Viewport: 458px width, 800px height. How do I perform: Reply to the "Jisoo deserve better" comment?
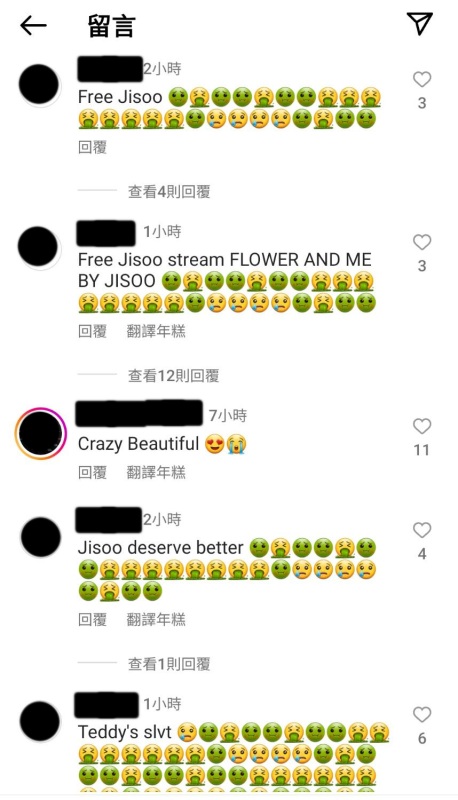(x=92, y=619)
